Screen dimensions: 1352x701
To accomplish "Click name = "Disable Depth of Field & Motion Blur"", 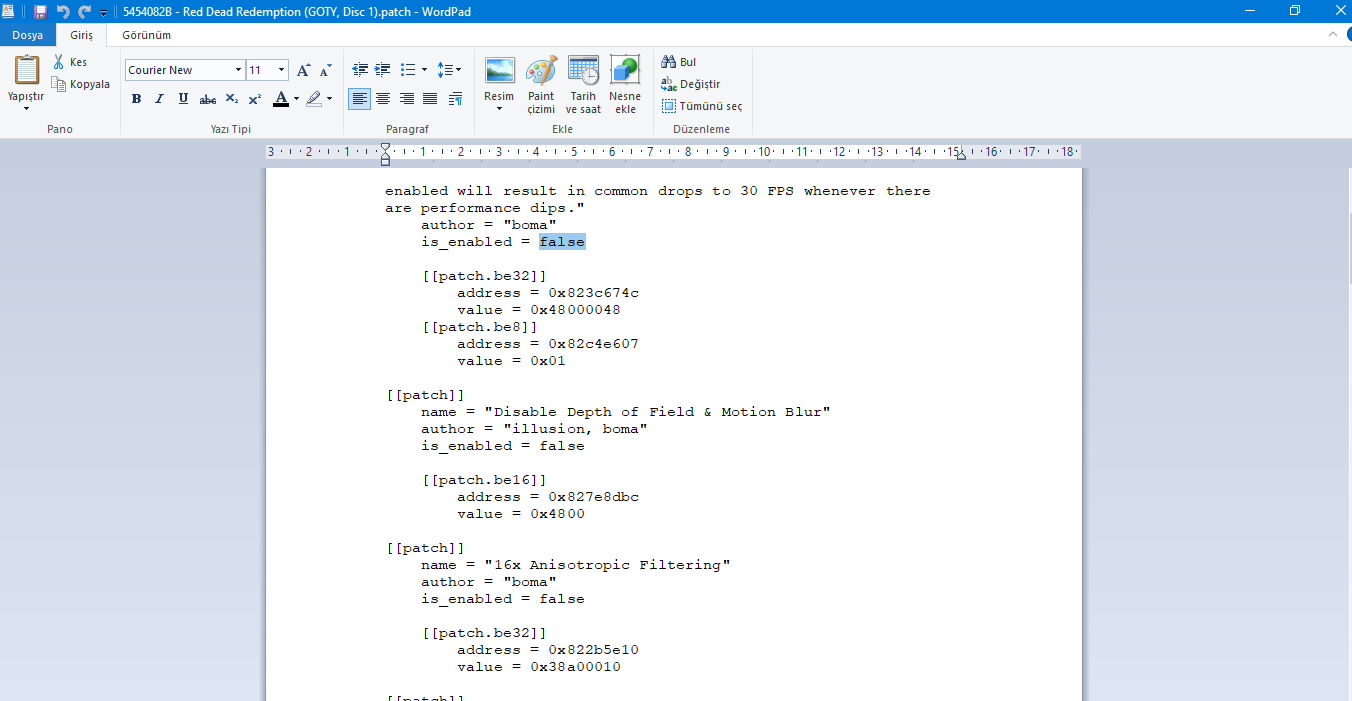I will pyautogui.click(x=626, y=412).
